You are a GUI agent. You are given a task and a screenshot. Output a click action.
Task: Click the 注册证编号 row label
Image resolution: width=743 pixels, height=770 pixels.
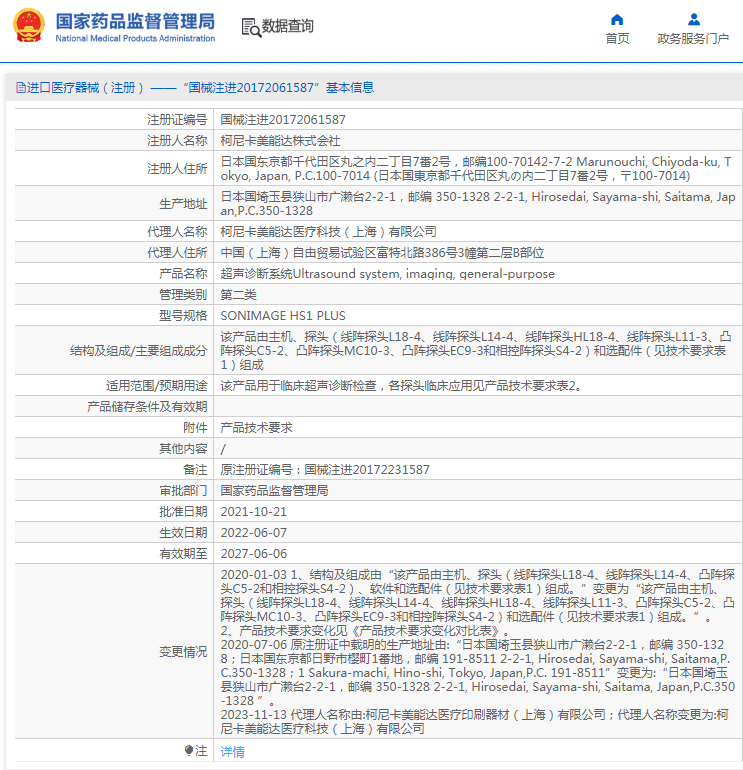(x=177, y=119)
